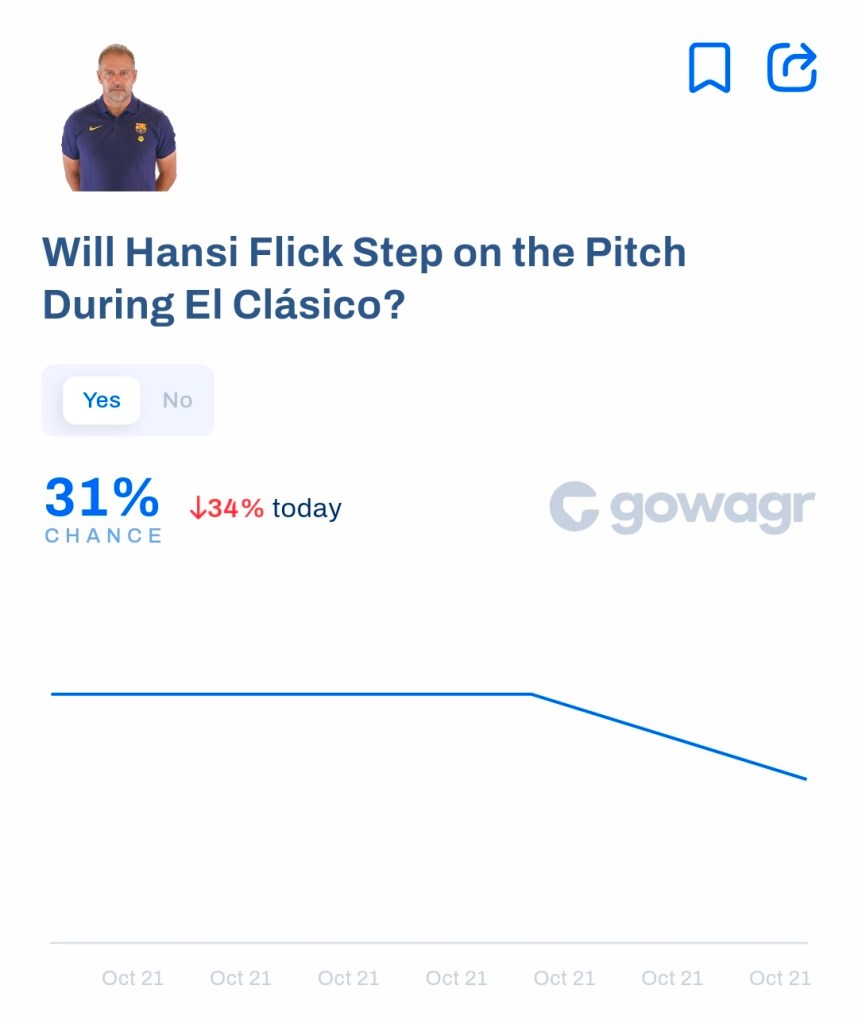The width and height of the screenshot is (858, 1024).
Task: Click the market question title
Action: [364, 279]
